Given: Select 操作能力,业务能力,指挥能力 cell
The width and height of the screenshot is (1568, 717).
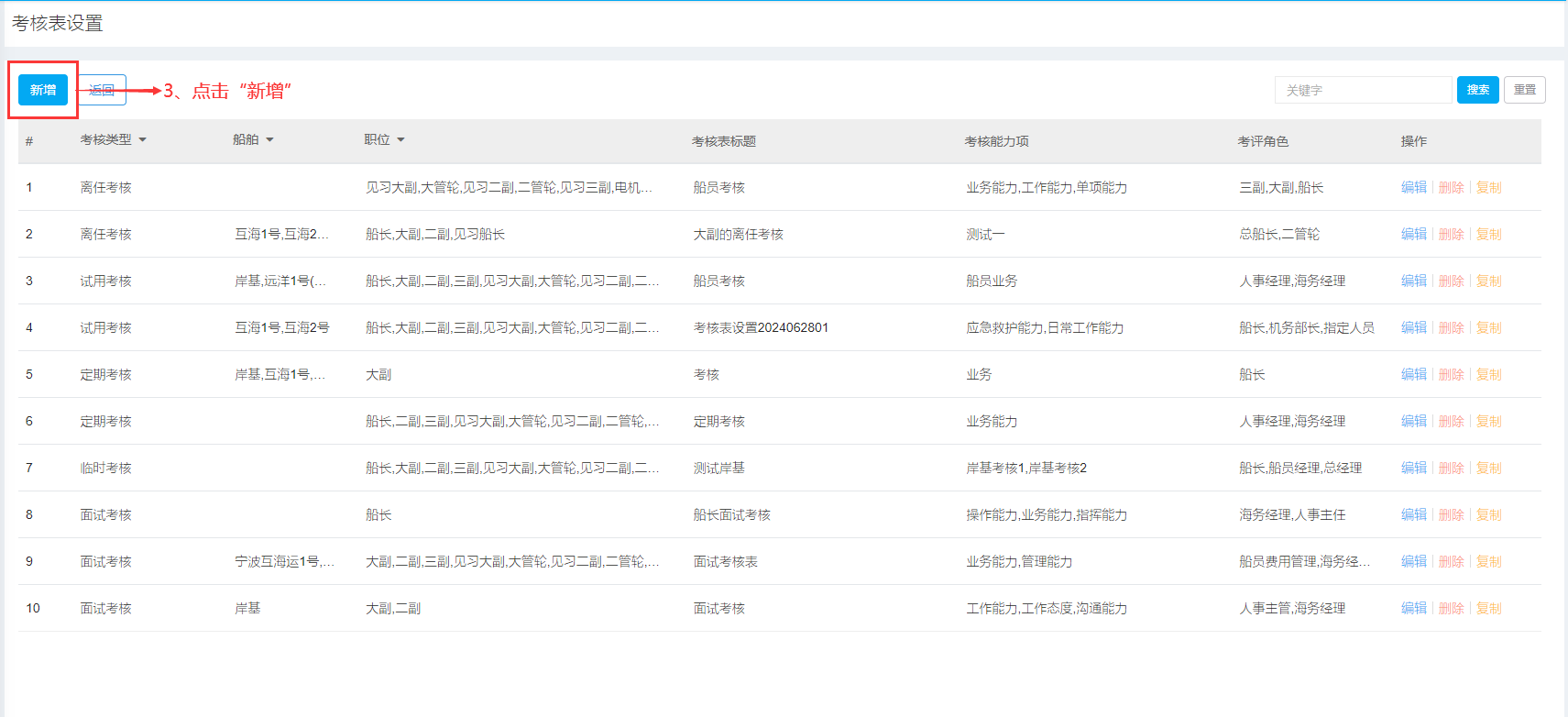Looking at the screenshot, I should click(1047, 515).
